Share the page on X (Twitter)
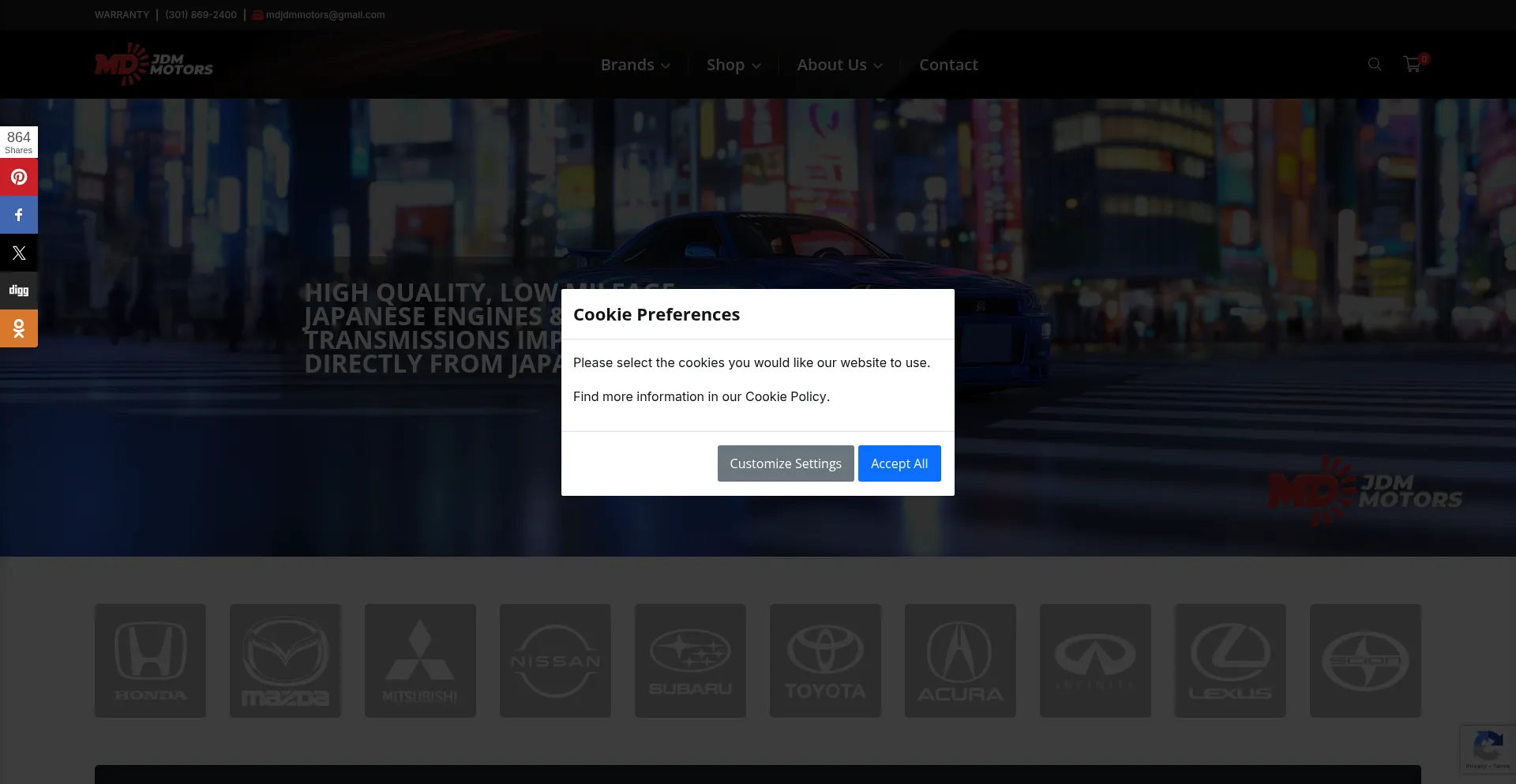Image resolution: width=1516 pixels, height=784 pixels. (x=19, y=253)
